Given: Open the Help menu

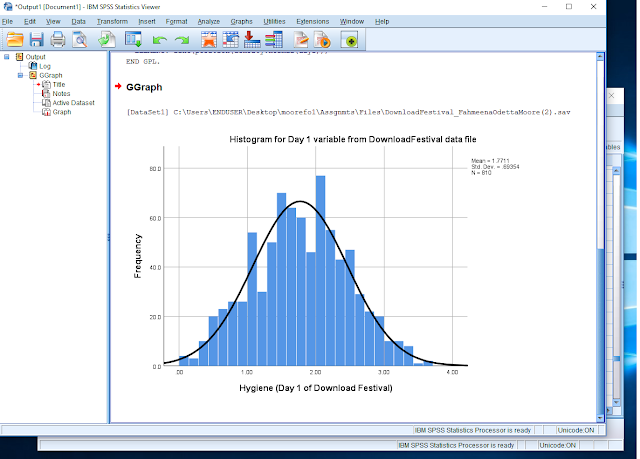Looking at the screenshot, I should coord(382,22).
